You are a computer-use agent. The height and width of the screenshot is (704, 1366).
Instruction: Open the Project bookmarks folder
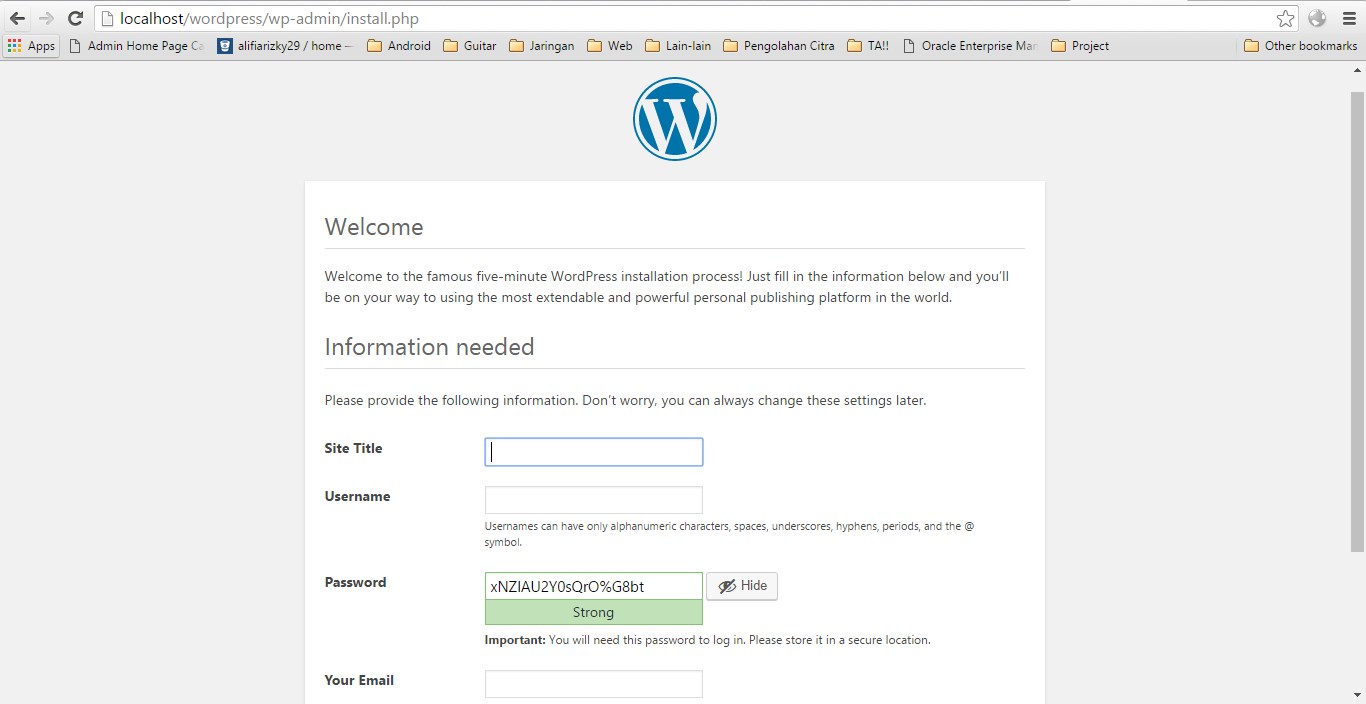1080,46
